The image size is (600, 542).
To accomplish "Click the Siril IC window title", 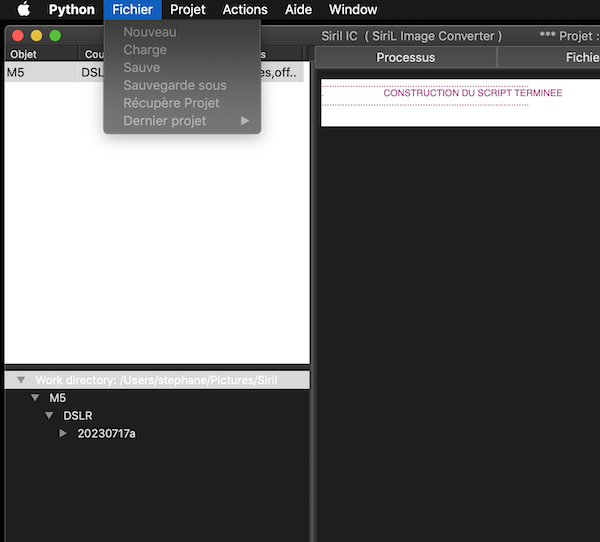I will (411, 36).
